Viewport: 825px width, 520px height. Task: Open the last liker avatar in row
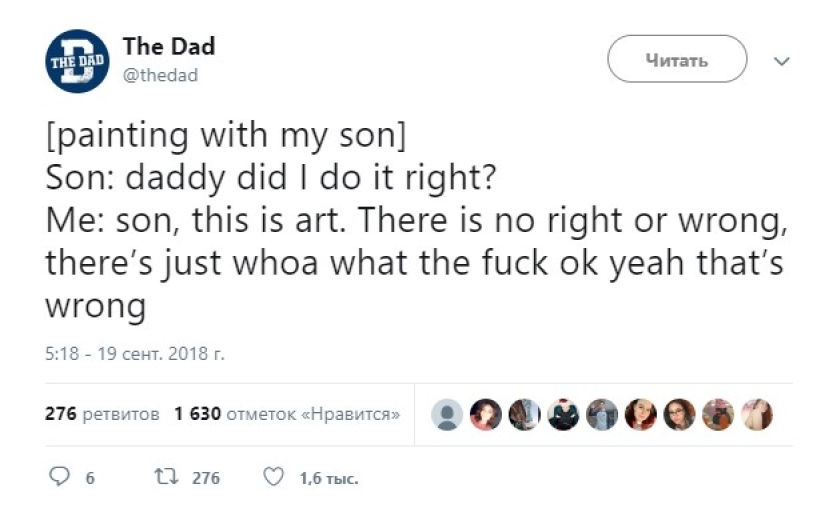tap(757, 414)
